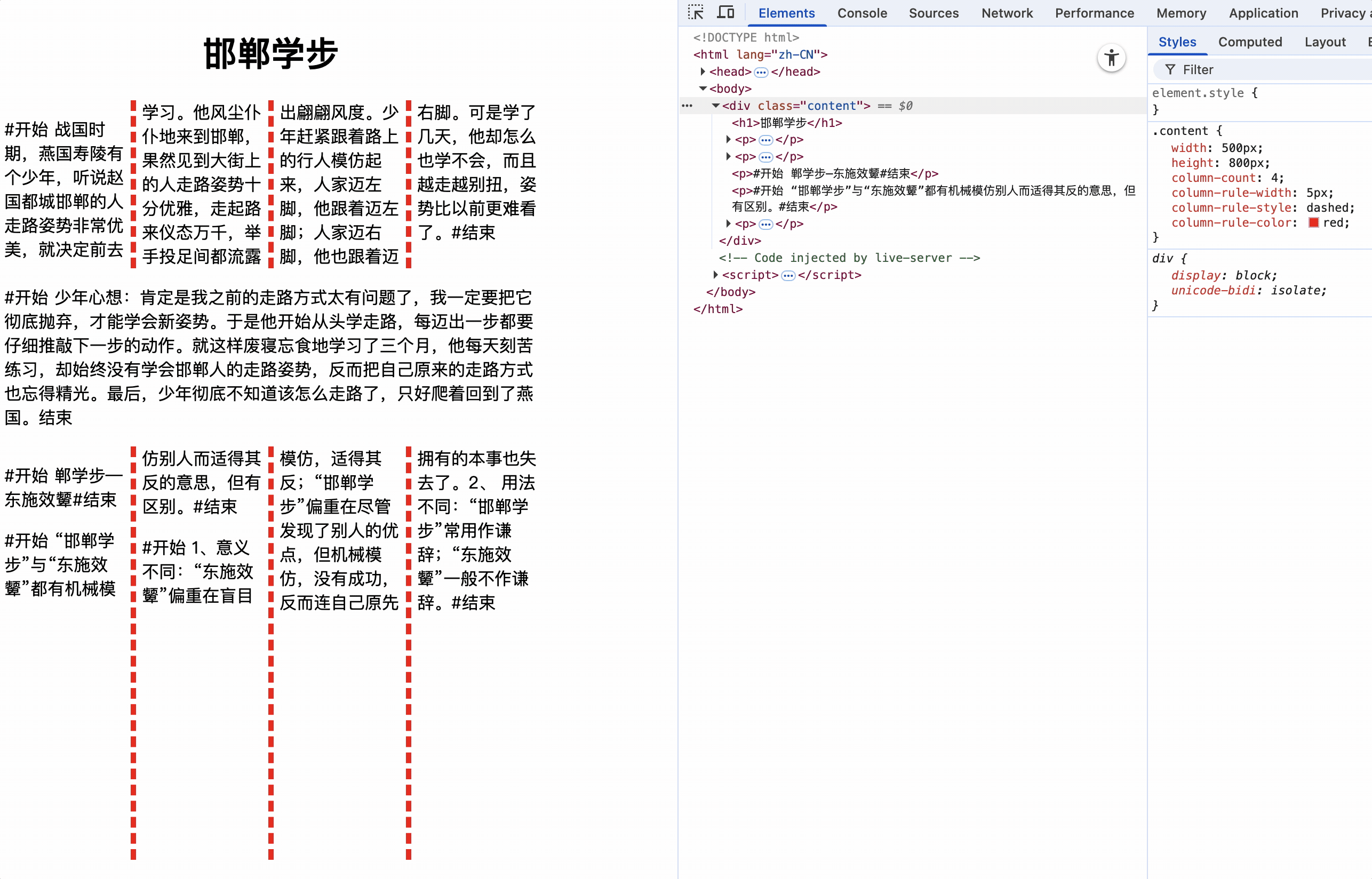
Task: Click the script element ellipsis badge
Action: (x=787, y=276)
